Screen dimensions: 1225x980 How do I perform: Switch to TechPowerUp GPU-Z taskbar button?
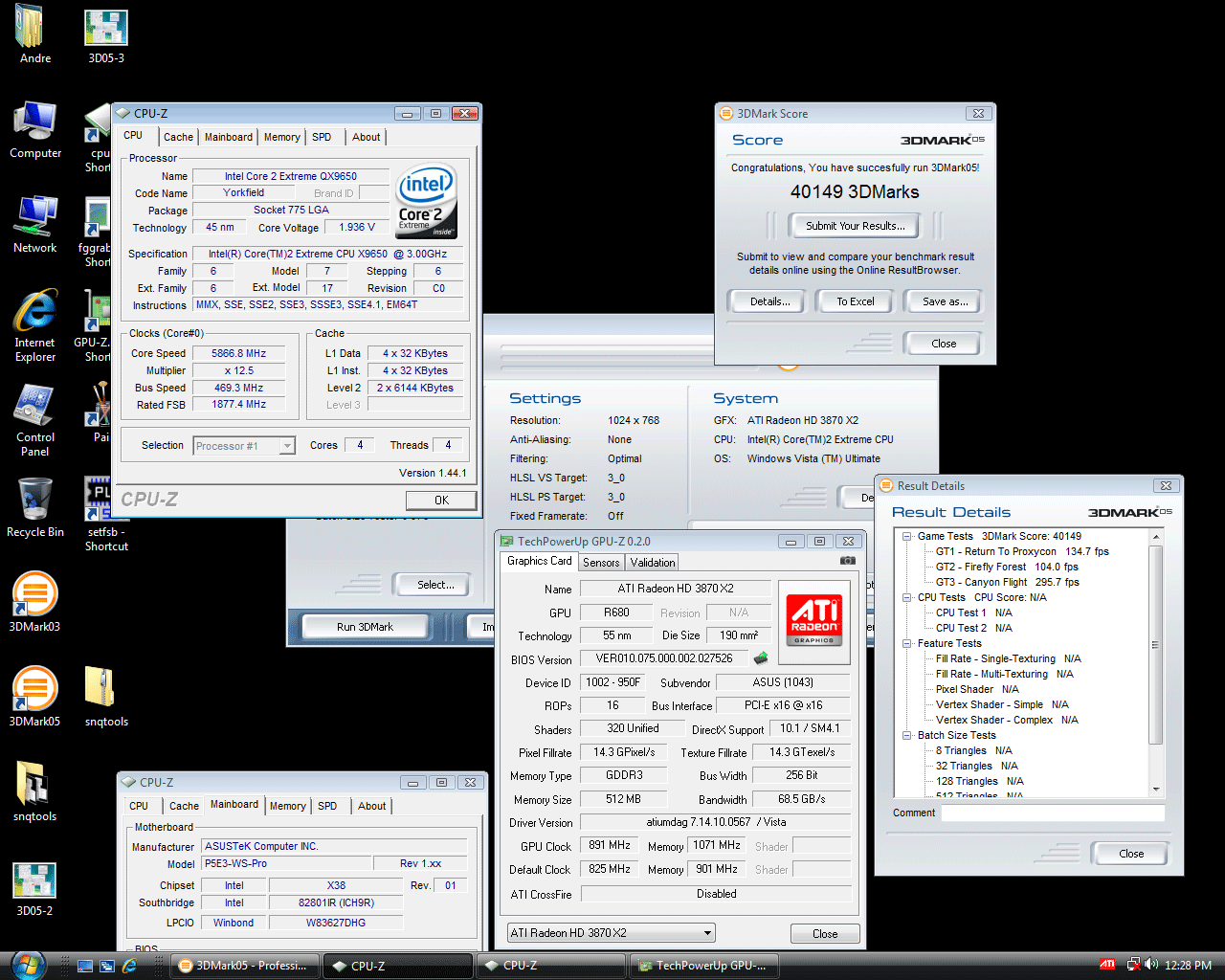[703, 966]
